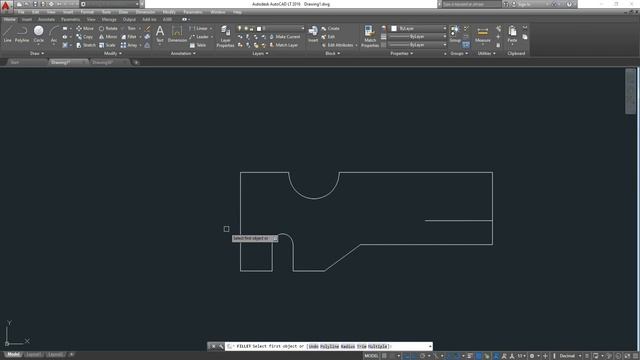Add a new drawing tab with plus
This screenshot has height=360, width=640.
tap(136, 62)
